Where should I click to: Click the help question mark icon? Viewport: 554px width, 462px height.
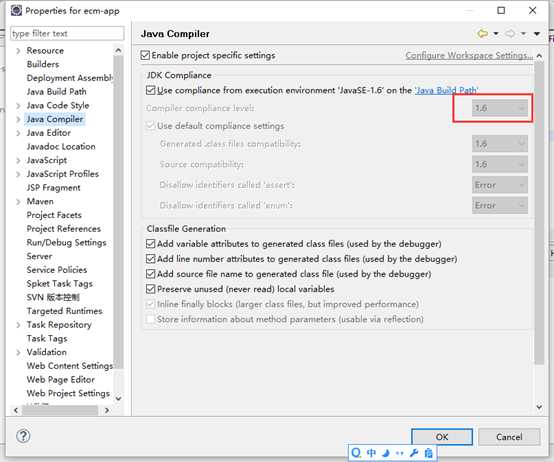[x=23, y=436]
